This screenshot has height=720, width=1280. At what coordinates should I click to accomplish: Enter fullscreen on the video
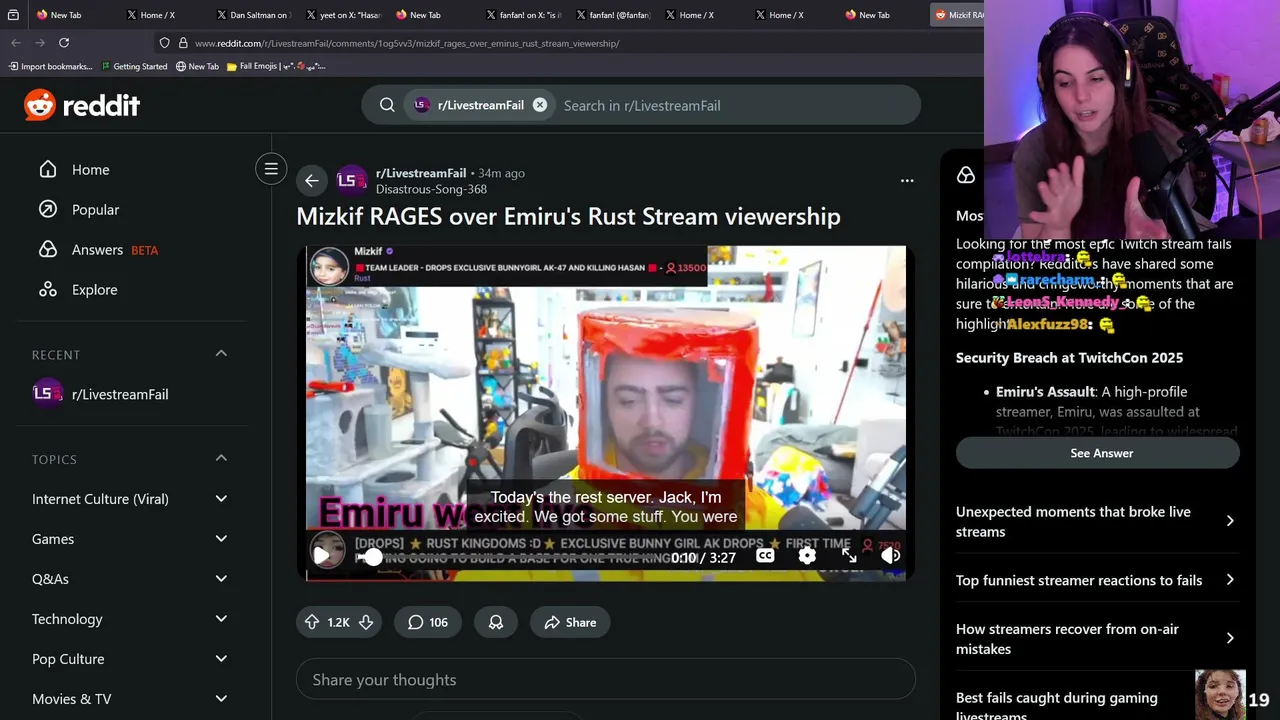point(849,556)
